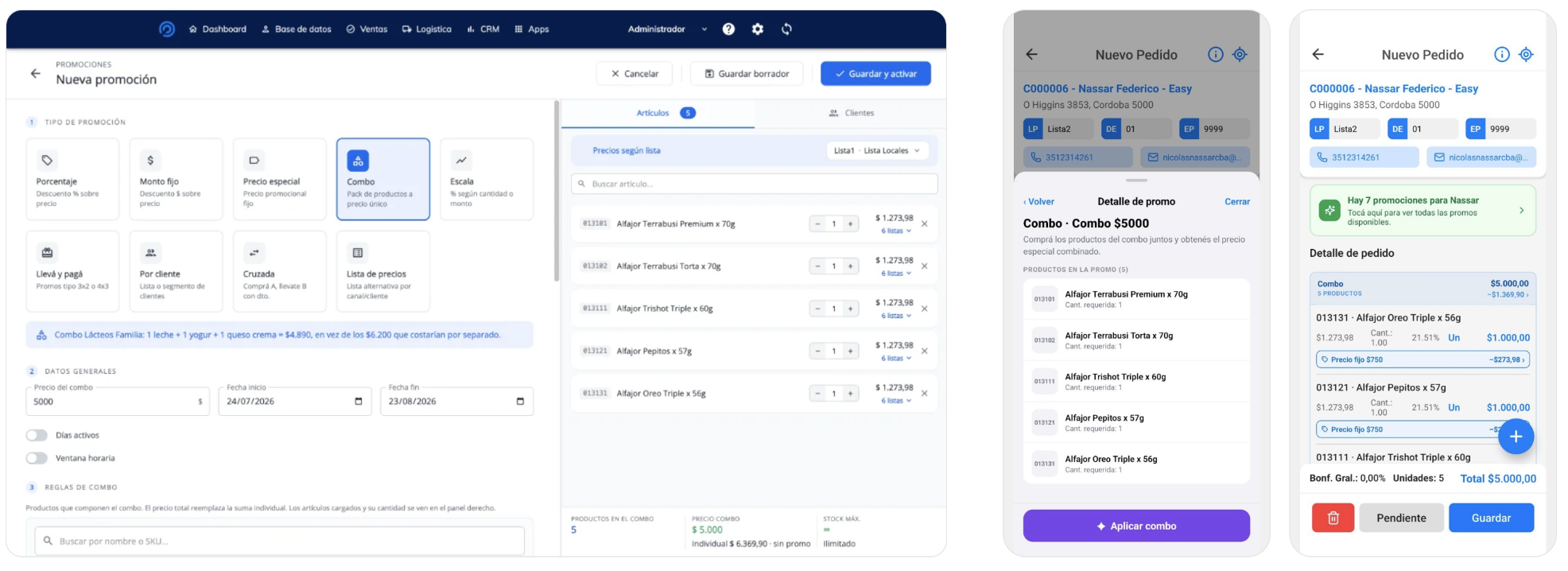The image size is (1568, 571).
Task: Choose the Precio especial promotion type
Action: tap(279, 180)
